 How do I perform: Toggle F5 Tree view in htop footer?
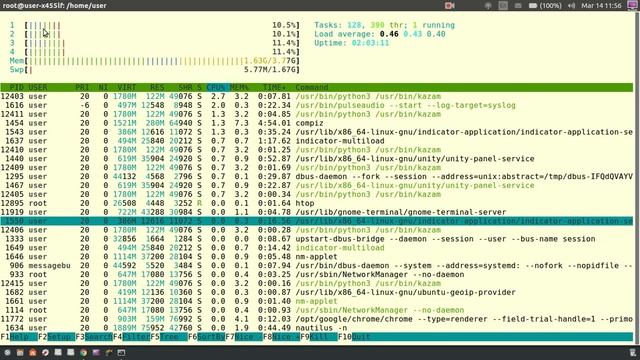169,337
